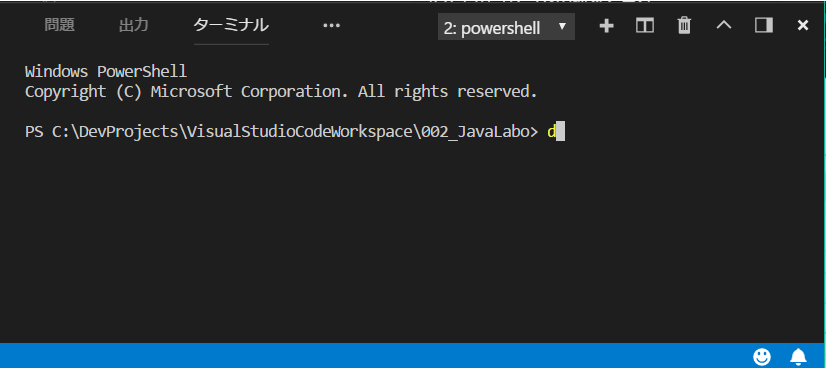
Task: Switch to the 問題 tab
Action: pyautogui.click(x=60, y=25)
